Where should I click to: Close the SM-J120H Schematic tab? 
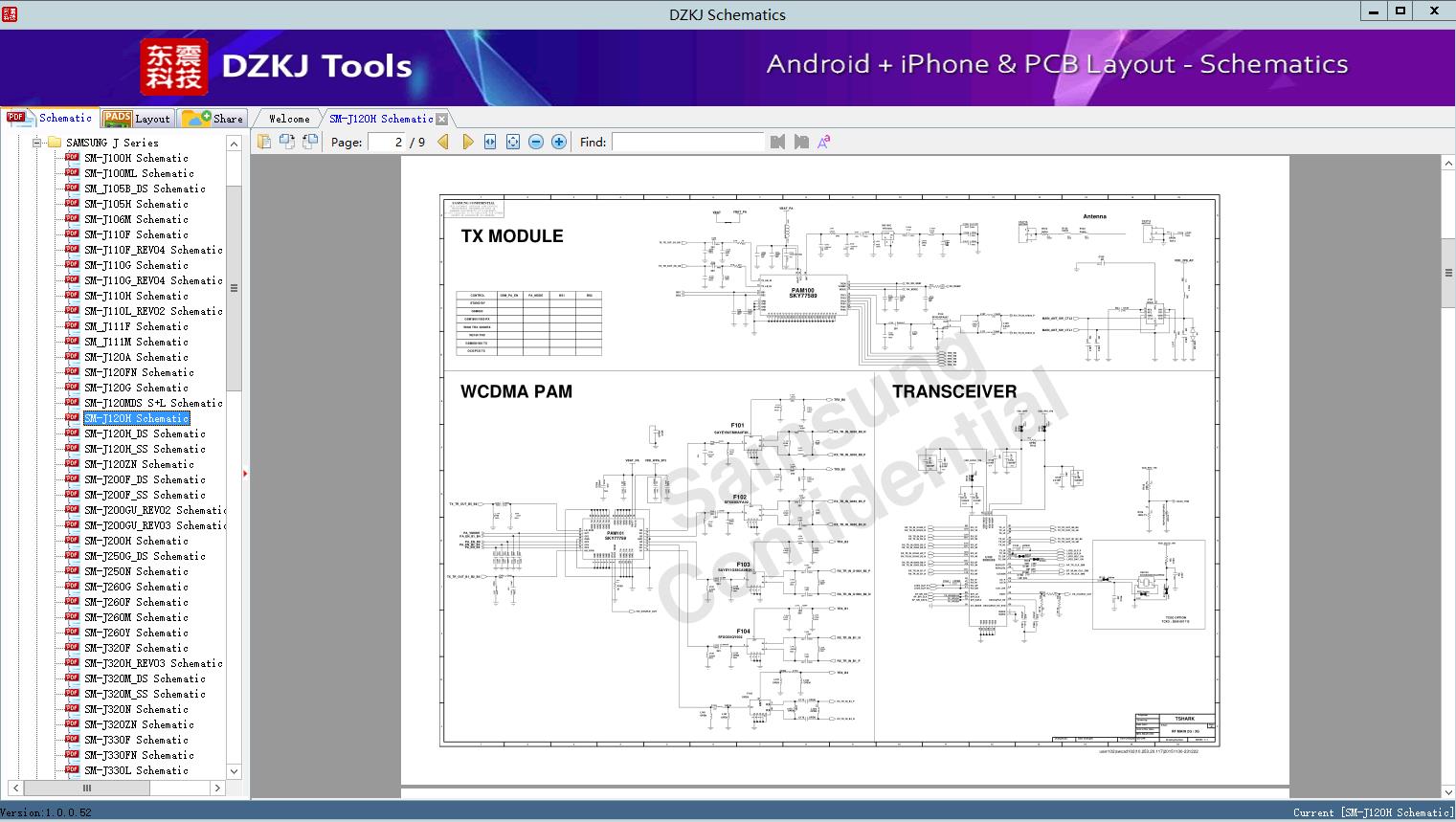[x=441, y=120]
